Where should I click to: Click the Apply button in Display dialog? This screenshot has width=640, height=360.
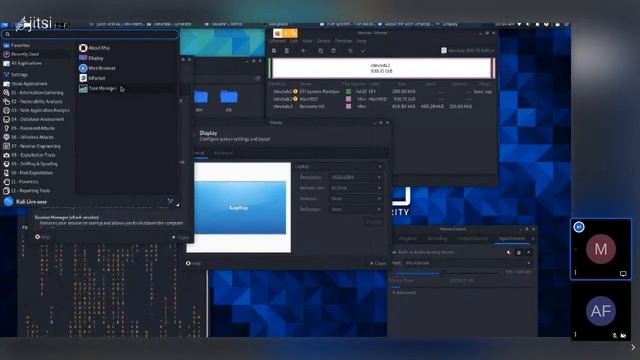click(x=373, y=222)
